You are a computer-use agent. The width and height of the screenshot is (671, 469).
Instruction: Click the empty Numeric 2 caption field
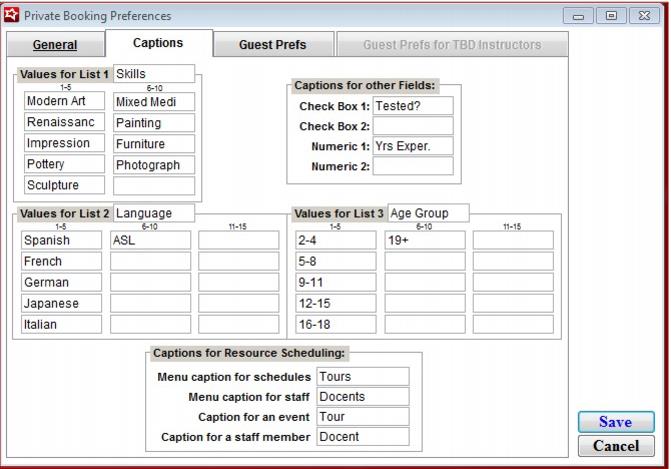pyautogui.click(x=412, y=166)
